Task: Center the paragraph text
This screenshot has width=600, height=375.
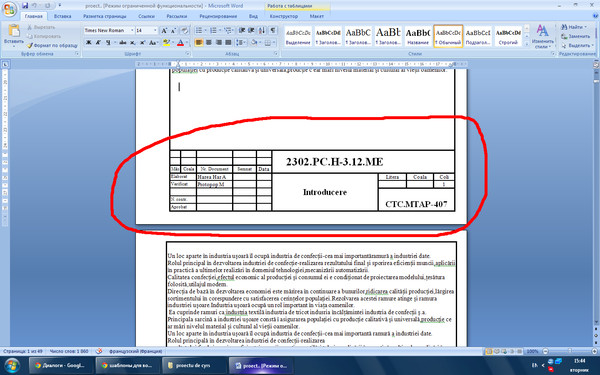Action: point(209,42)
